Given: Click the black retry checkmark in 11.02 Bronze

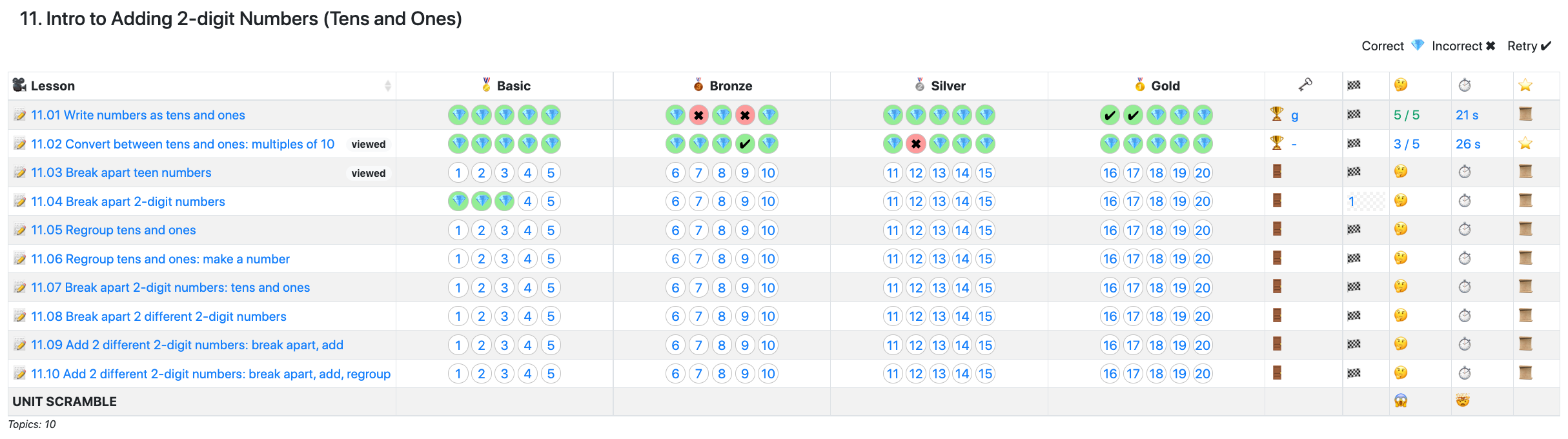Looking at the screenshot, I should (x=745, y=144).
